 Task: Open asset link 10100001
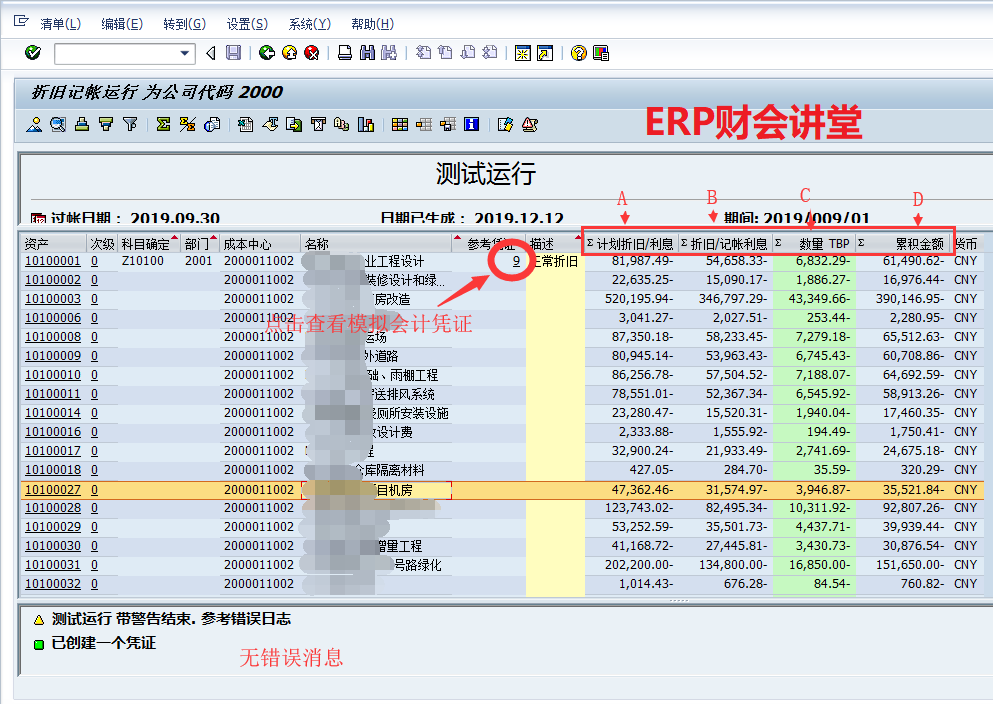point(52,261)
